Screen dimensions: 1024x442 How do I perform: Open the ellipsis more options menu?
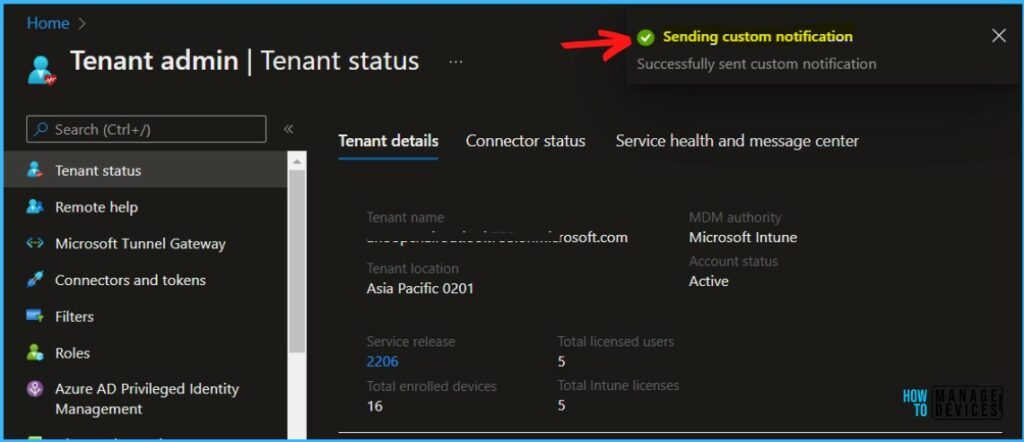[456, 61]
